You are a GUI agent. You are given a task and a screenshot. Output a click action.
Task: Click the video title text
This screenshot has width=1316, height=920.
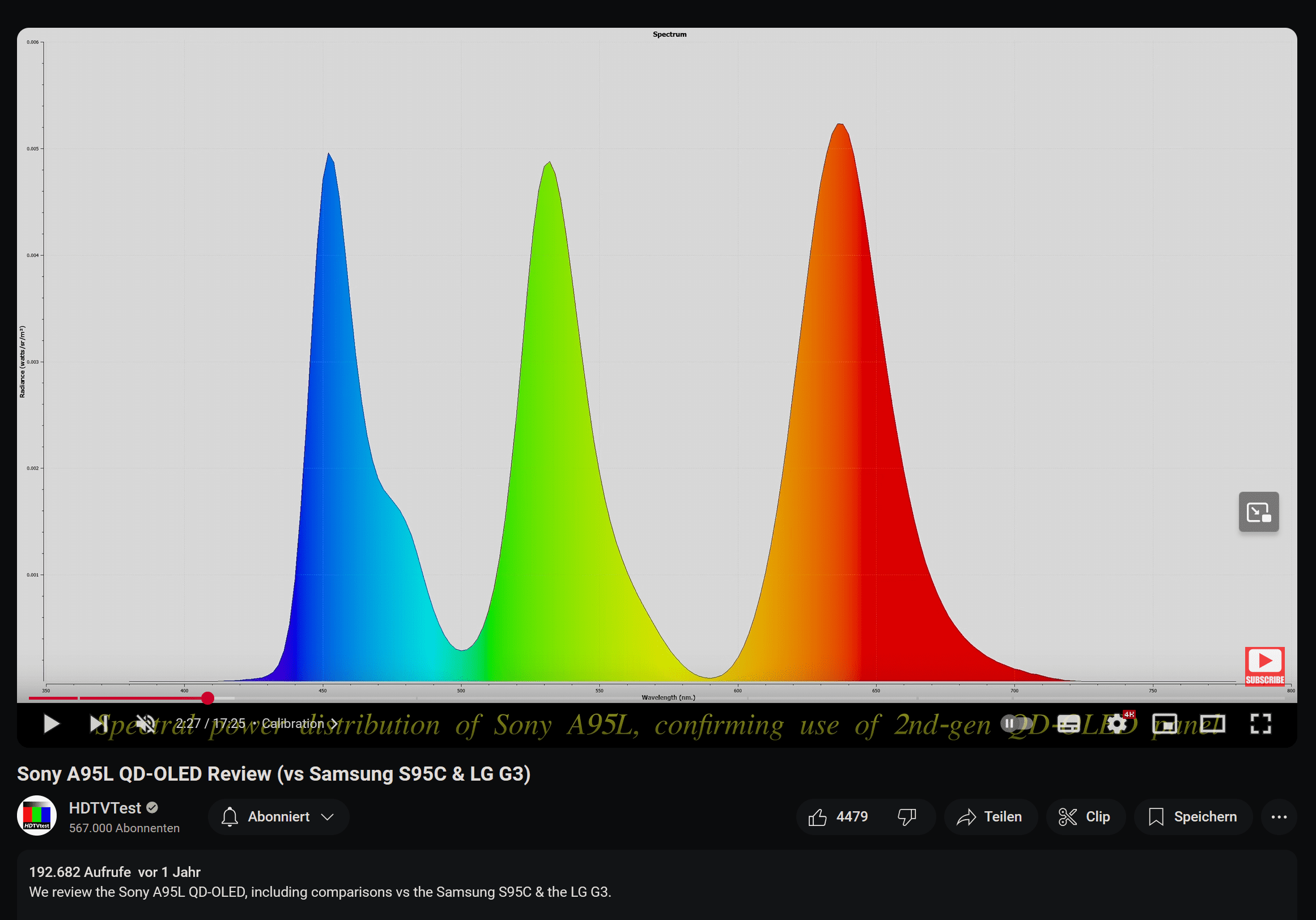click(273, 773)
